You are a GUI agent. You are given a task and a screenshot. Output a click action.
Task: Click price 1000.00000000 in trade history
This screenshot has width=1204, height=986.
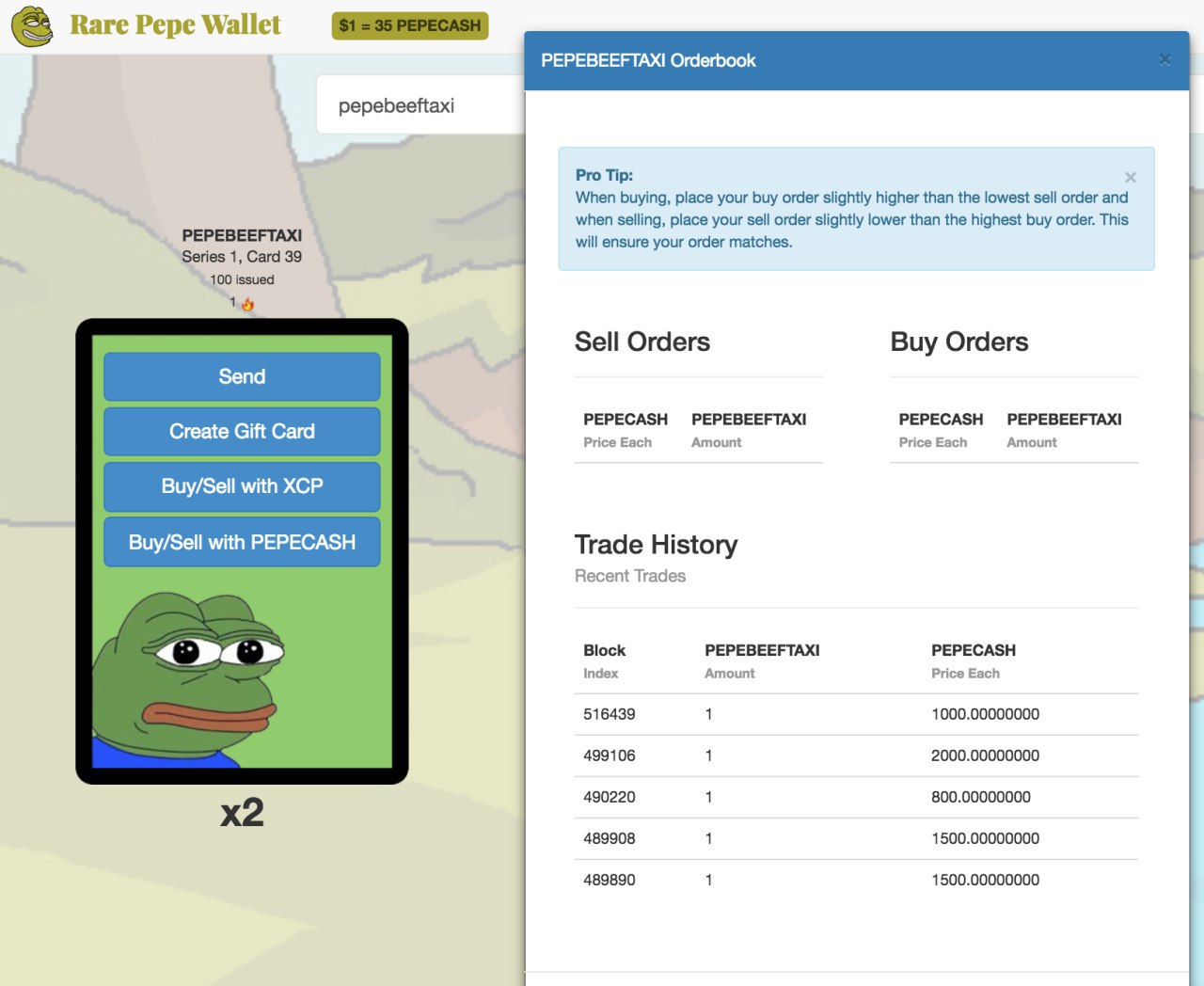985,714
